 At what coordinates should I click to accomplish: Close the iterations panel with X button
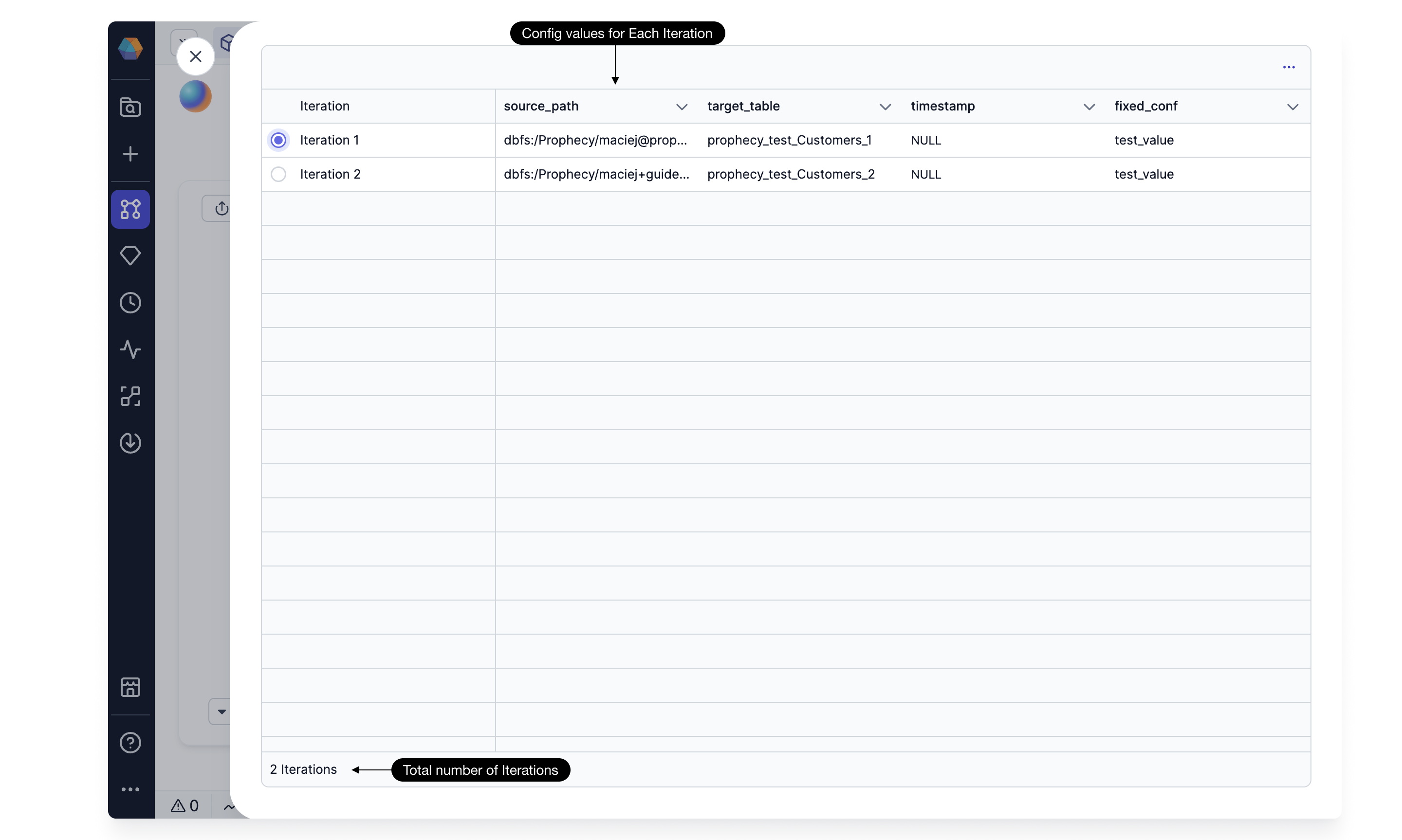pyautogui.click(x=195, y=56)
